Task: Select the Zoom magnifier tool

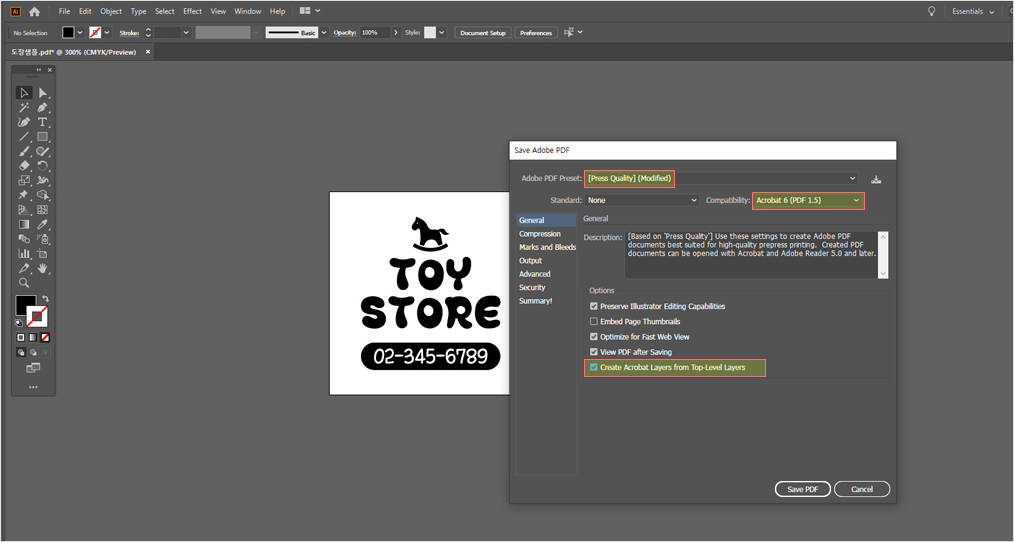Action: click(24, 283)
